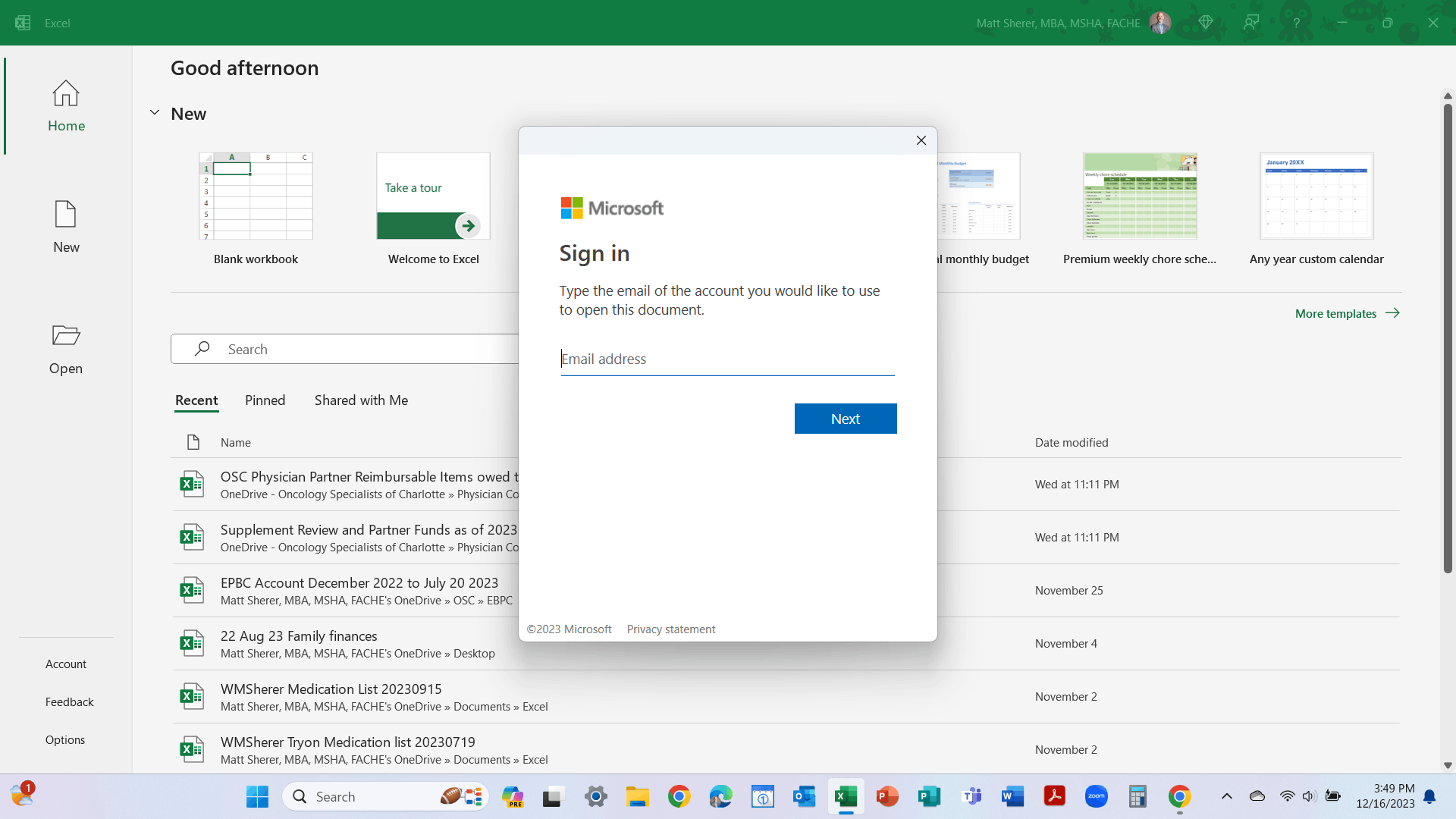Viewport: 1456px width, 819px height.
Task: Select the Blank workbook thumbnail
Action: [256, 196]
